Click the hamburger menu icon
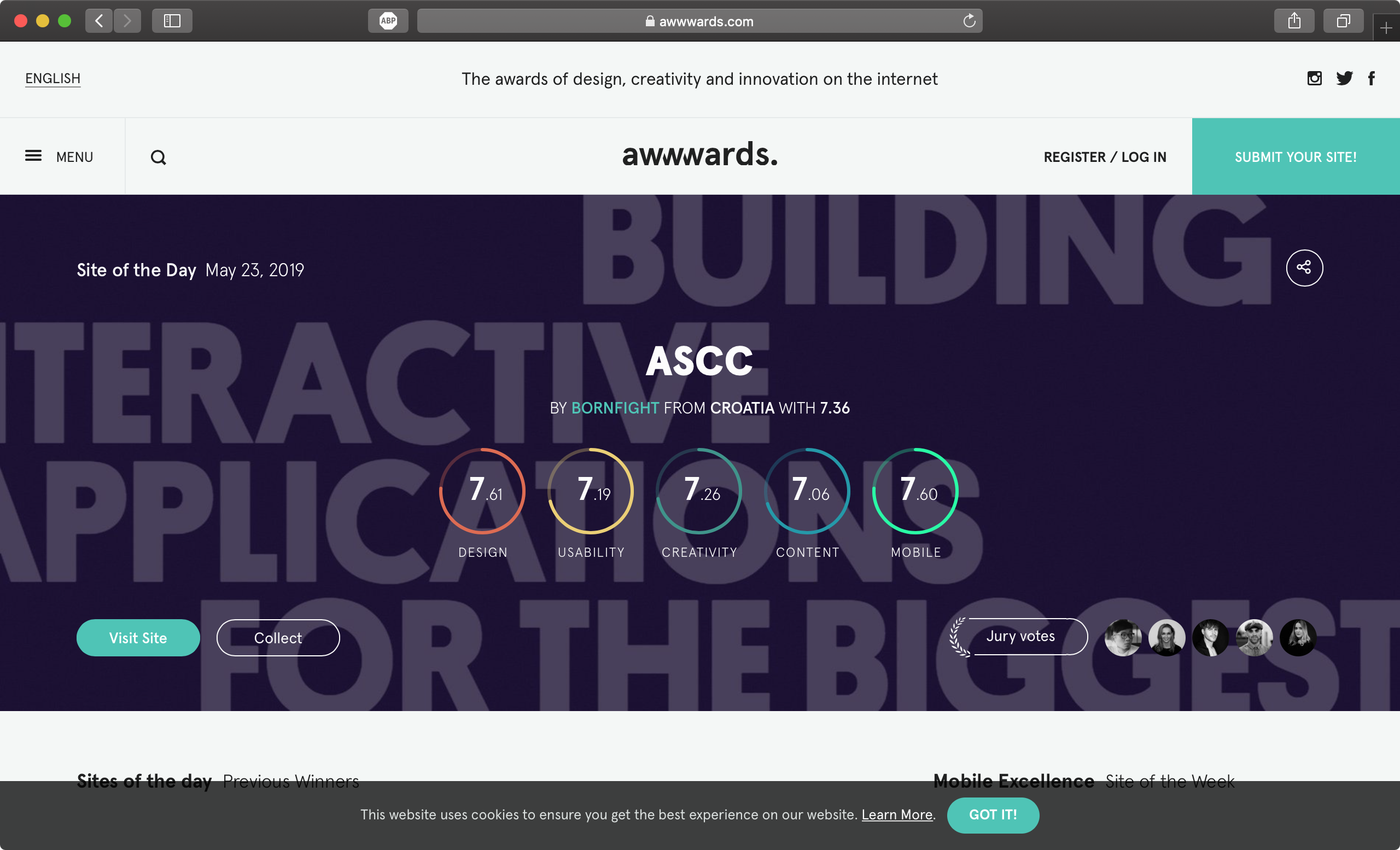1400x850 pixels. click(33, 157)
